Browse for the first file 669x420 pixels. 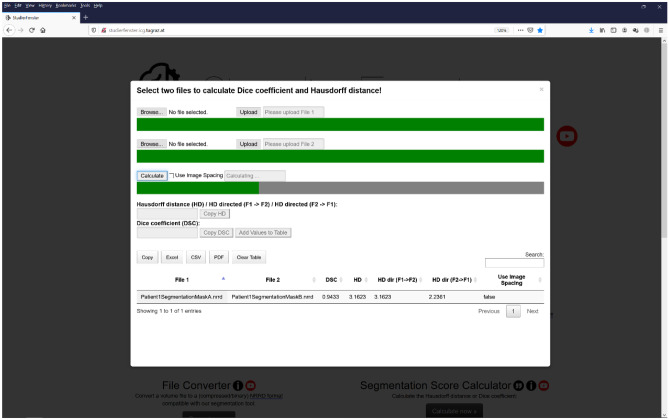(150, 112)
